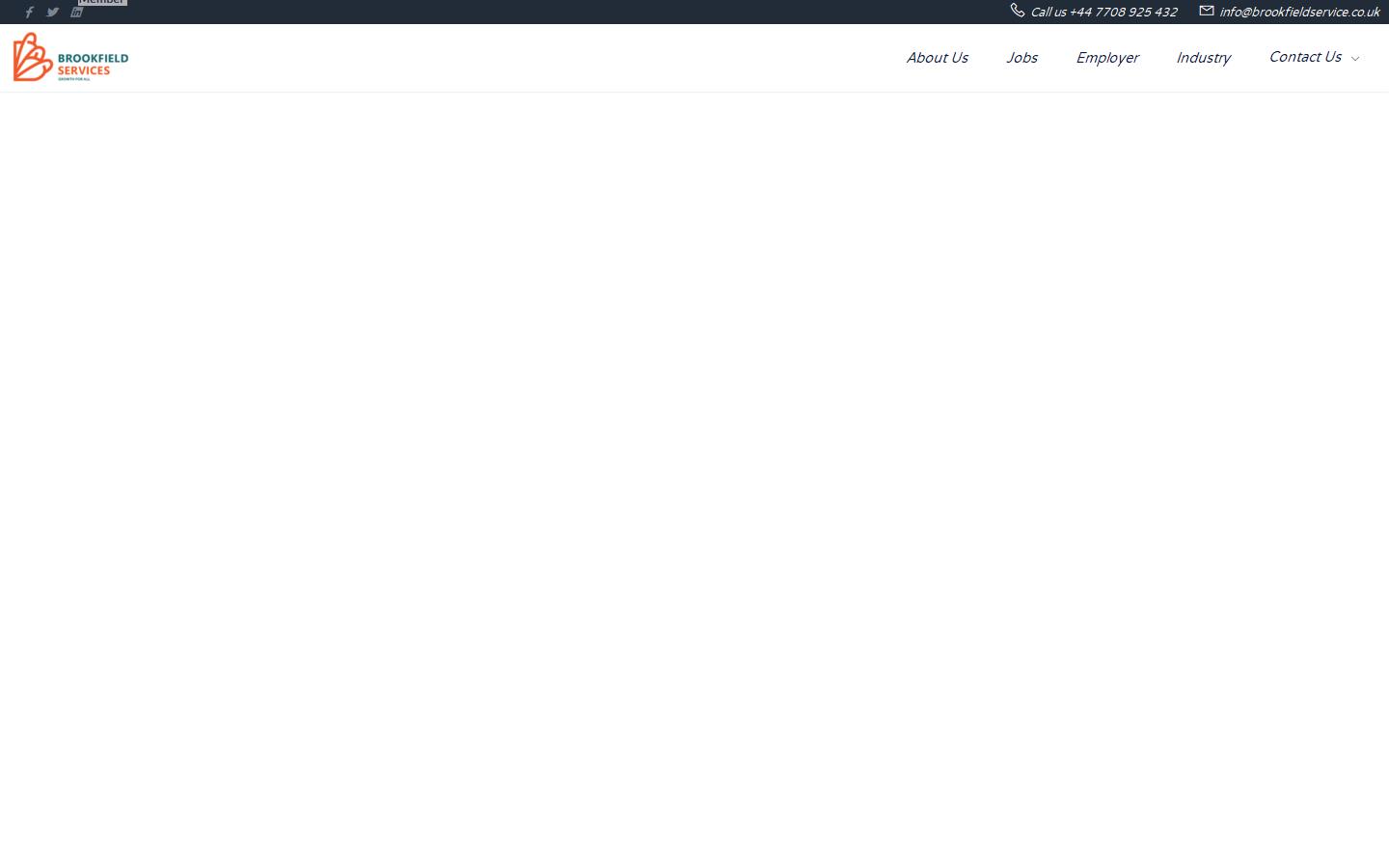Expand the chevron beside Contact Us
The width and height of the screenshot is (1389, 868).
click(x=1355, y=59)
